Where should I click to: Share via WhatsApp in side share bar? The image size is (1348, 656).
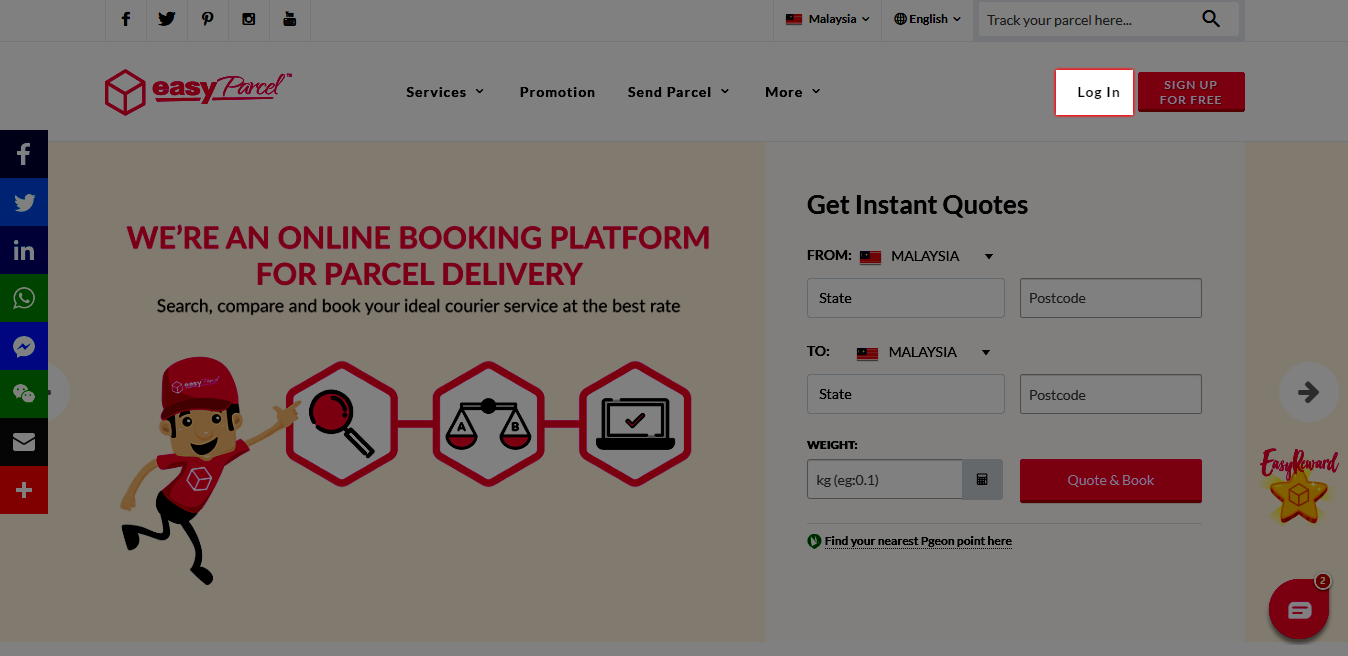(24, 298)
